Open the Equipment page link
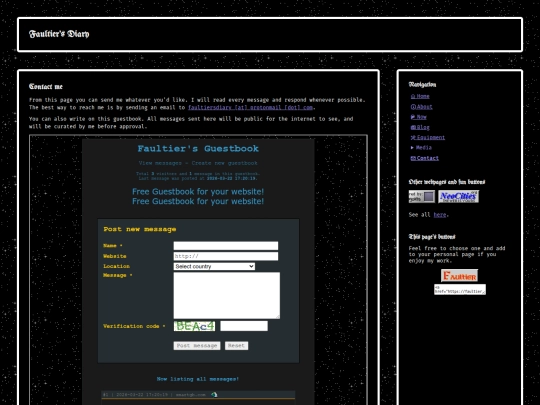This screenshot has height=405, width=540. (428, 137)
